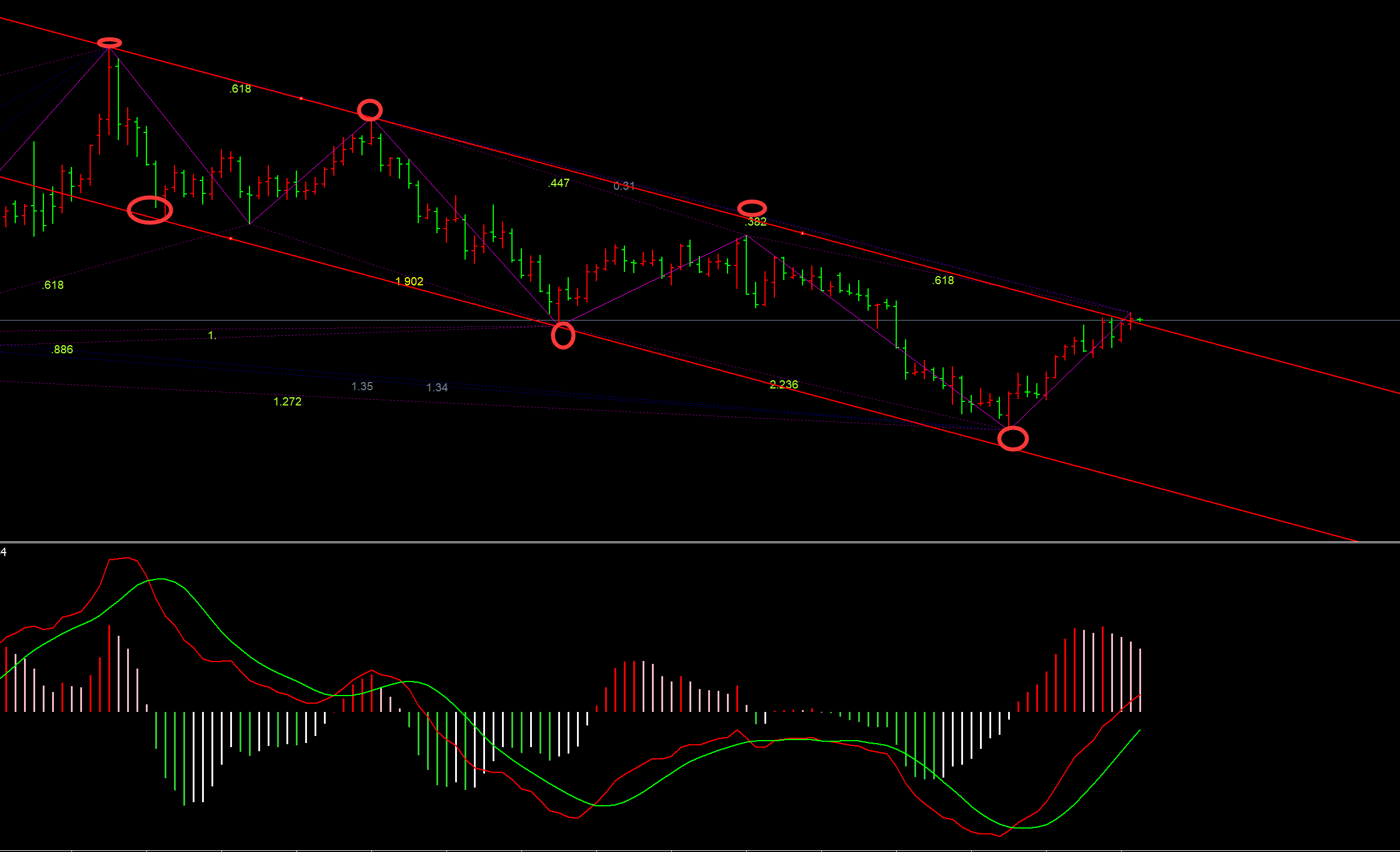Select the small red anchor point on the lower channel line
1400x852 pixels.
click(x=231, y=238)
